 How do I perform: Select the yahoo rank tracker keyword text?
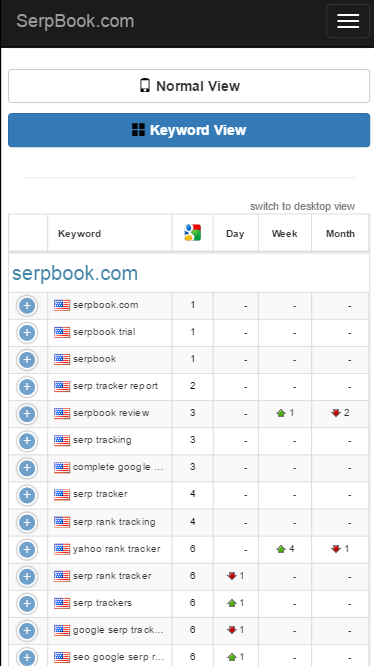[x=117, y=549]
